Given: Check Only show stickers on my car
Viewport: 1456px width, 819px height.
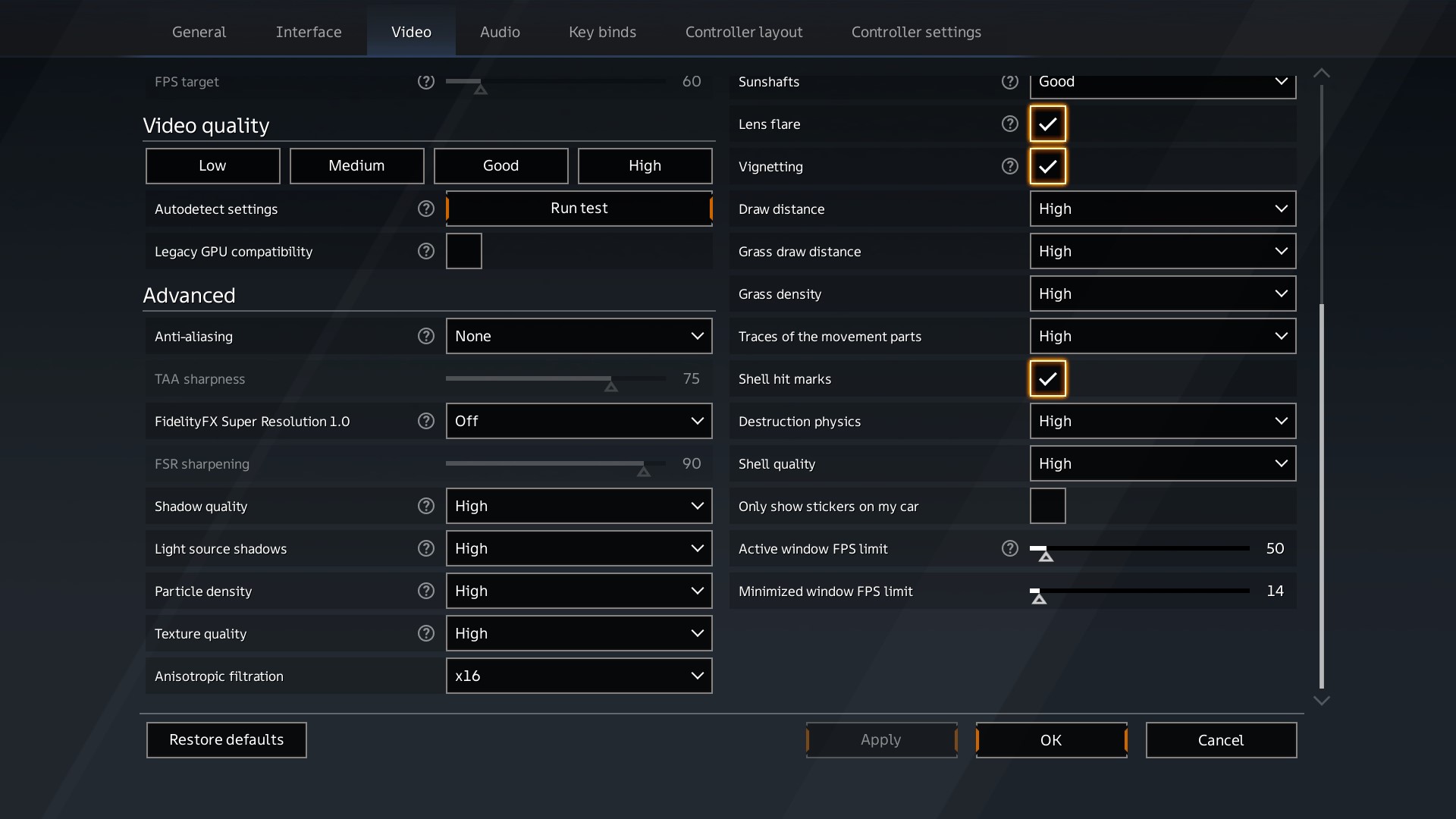Looking at the screenshot, I should click(1048, 506).
